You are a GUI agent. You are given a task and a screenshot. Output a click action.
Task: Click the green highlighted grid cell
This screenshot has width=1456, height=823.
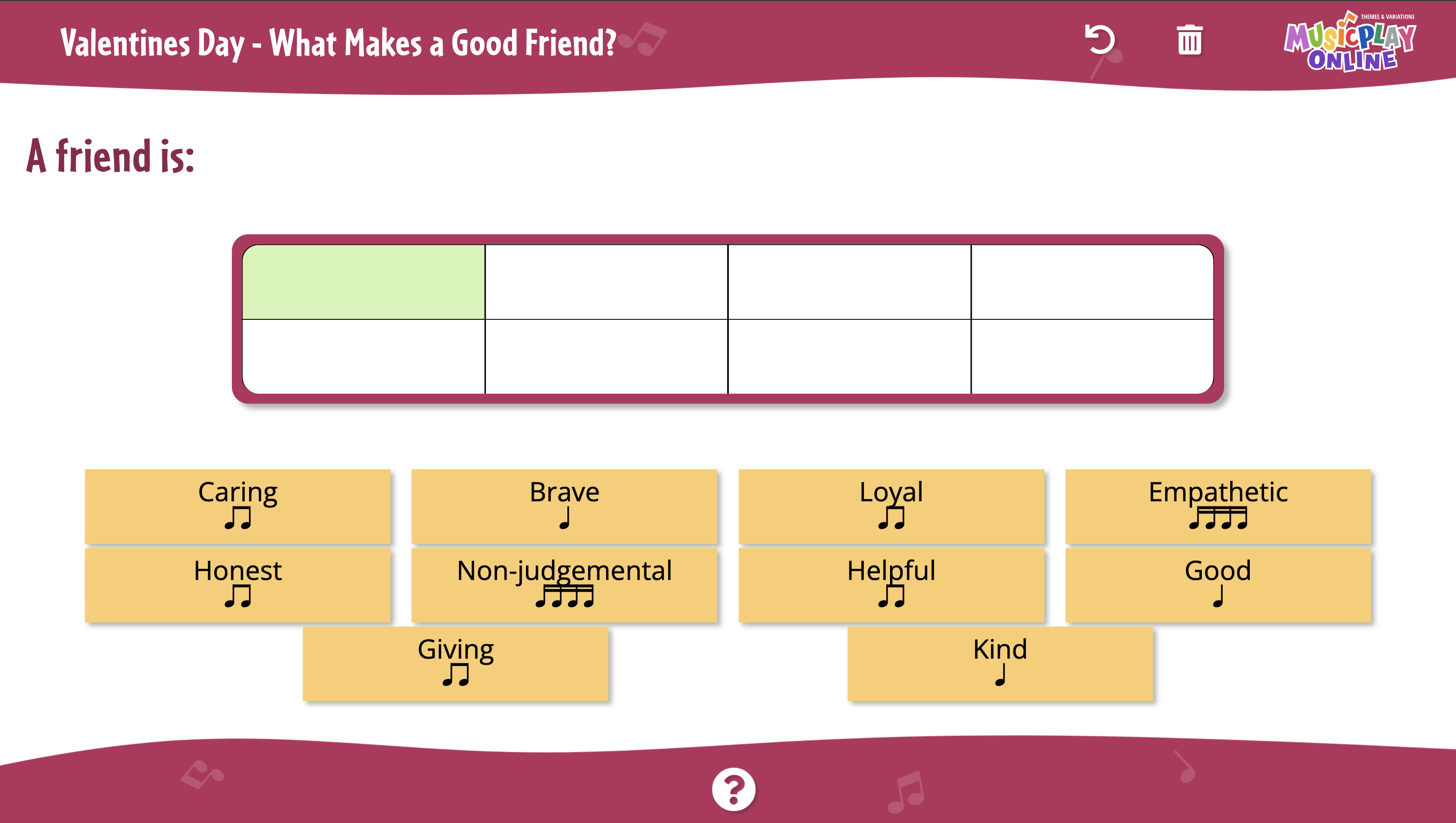(x=364, y=282)
